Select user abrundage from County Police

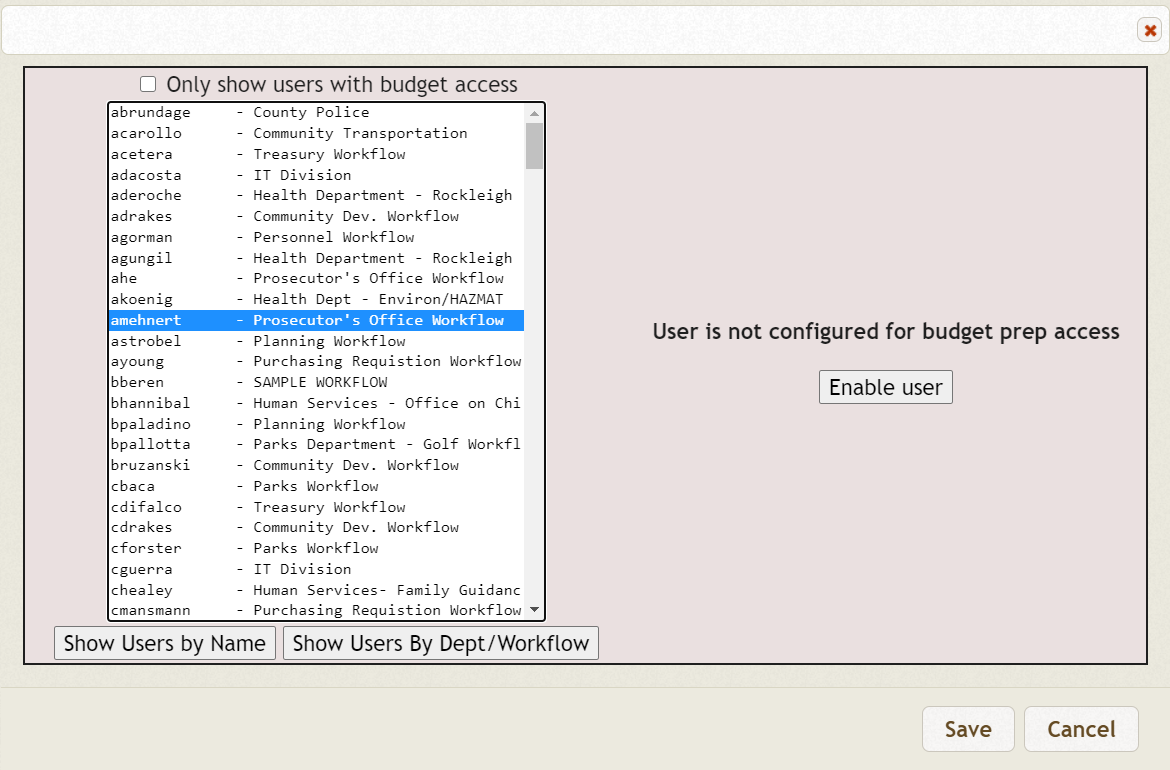click(250, 112)
